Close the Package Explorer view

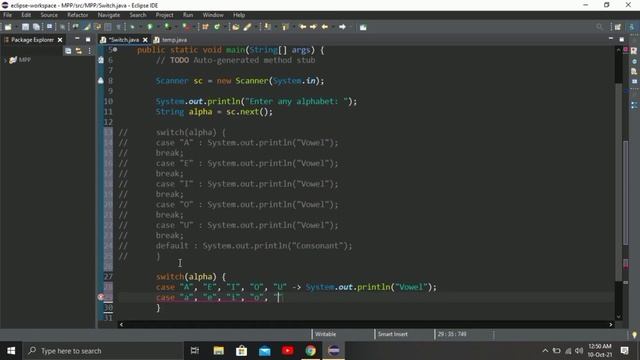(x=60, y=40)
